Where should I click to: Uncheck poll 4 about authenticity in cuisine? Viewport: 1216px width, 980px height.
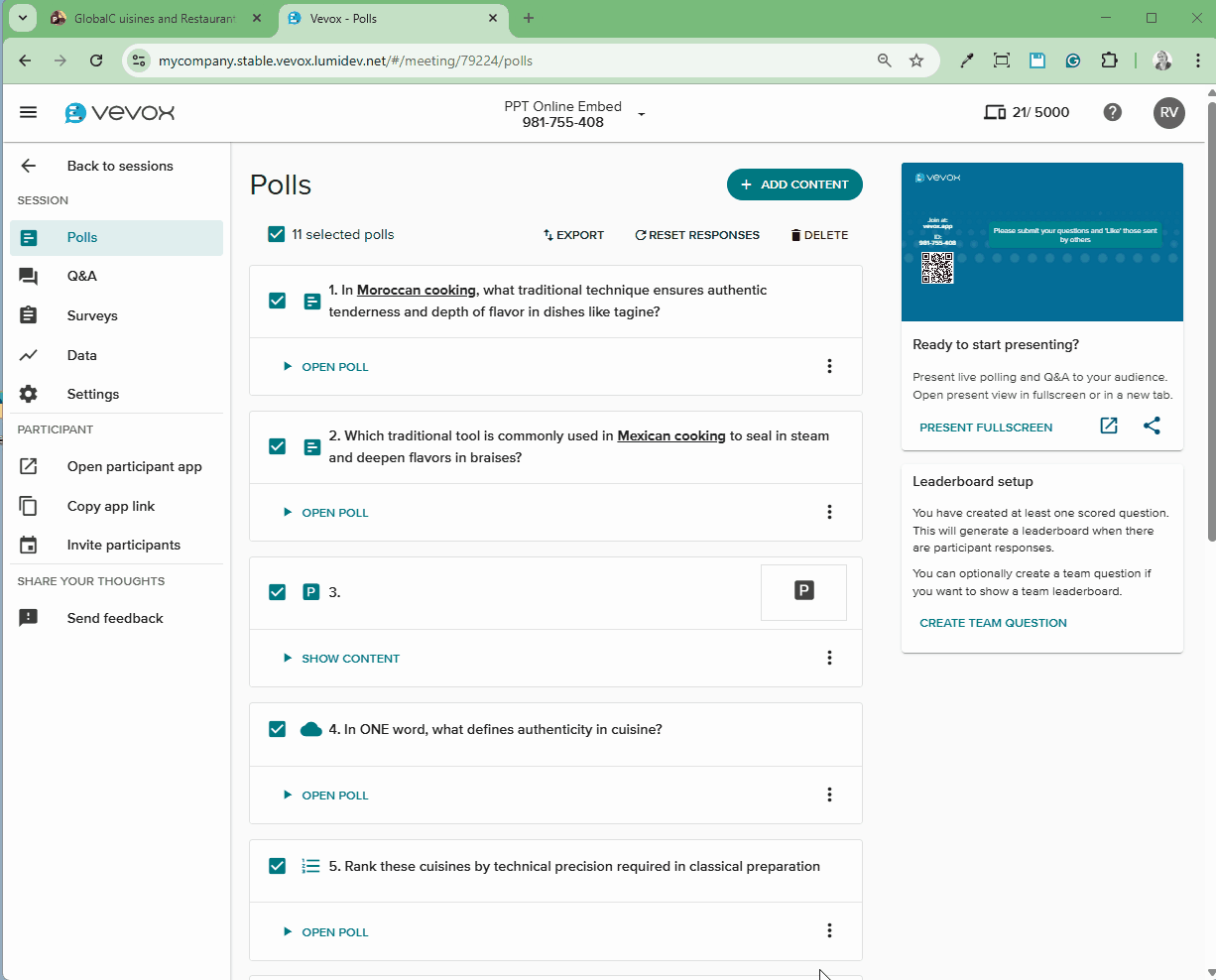pyautogui.click(x=277, y=729)
